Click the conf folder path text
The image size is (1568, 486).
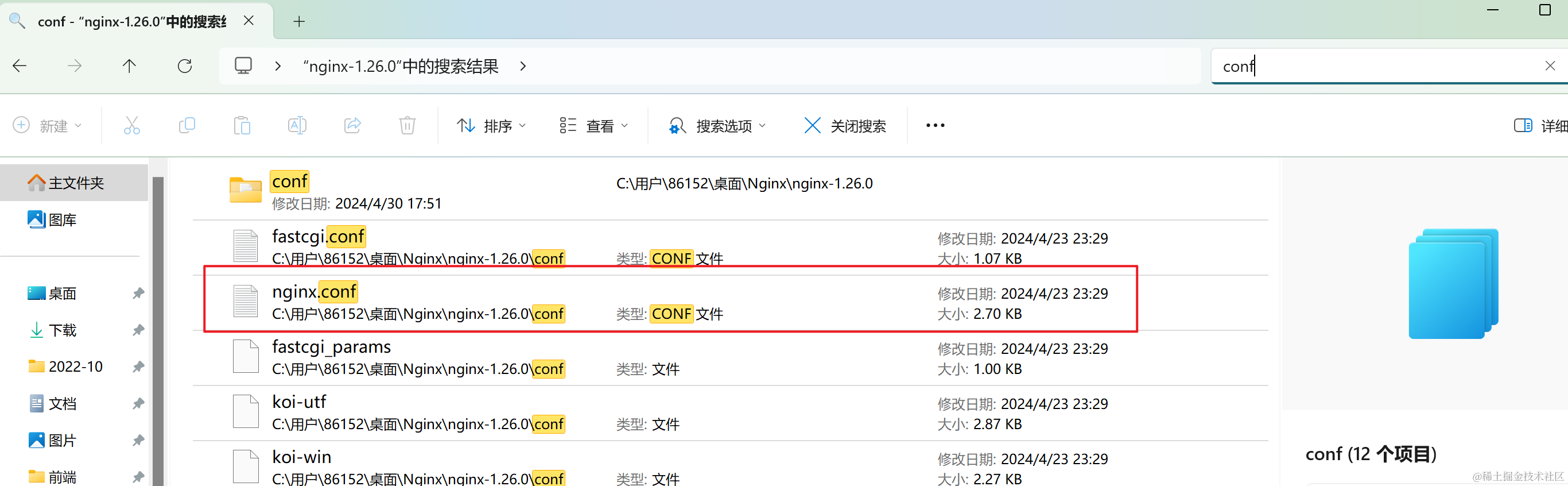744,183
